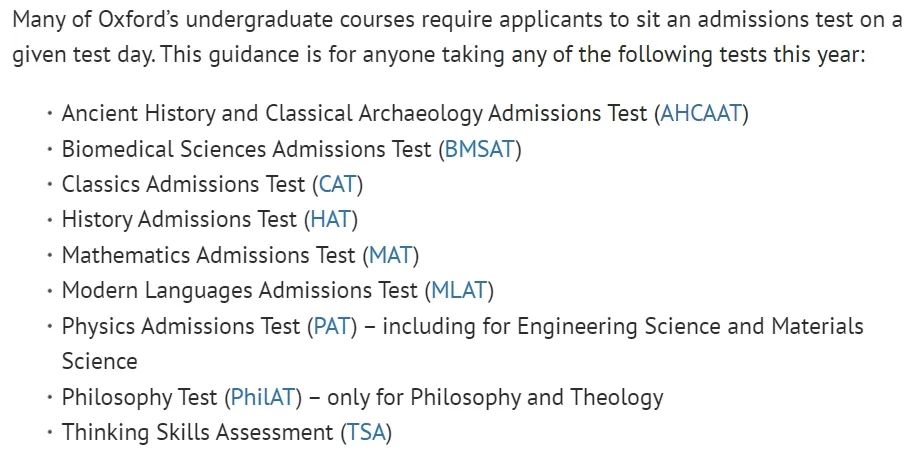Click the BMSAT hyperlink

coord(480,149)
